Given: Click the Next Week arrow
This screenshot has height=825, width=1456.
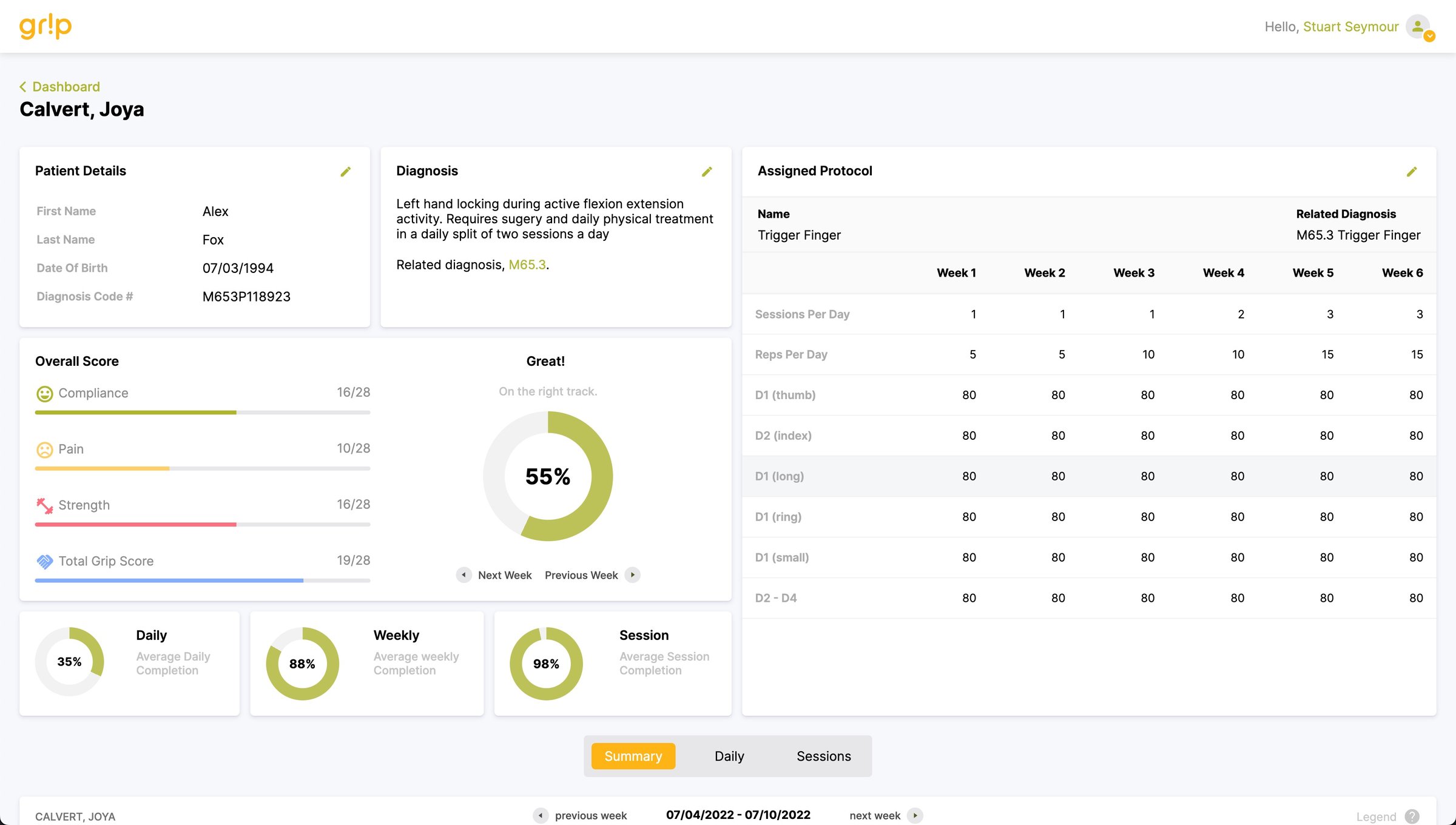Looking at the screenshot, I should pyautogui.click(x=463, y=574).
